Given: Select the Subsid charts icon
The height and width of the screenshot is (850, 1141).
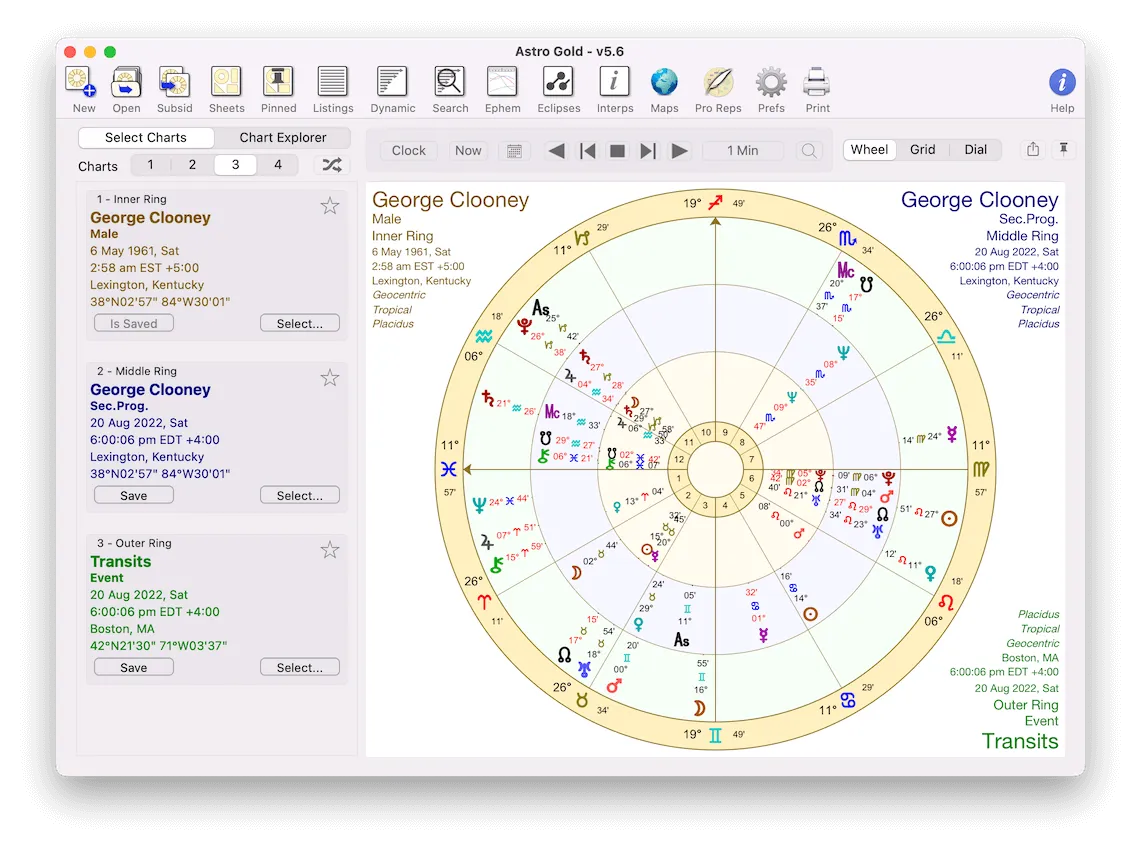Looking at the screenshot, I should (174, 88).
